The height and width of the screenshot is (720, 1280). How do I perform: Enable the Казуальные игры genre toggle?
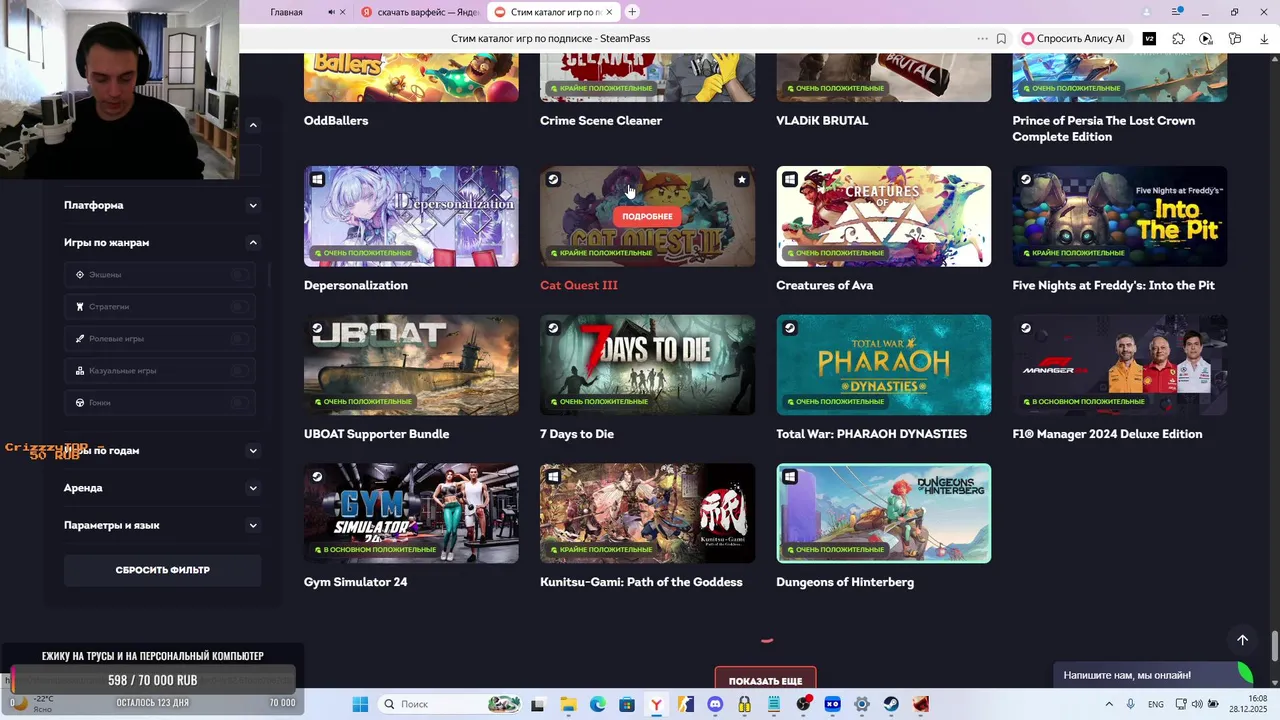pyautogui.click(x=239, y=371)
